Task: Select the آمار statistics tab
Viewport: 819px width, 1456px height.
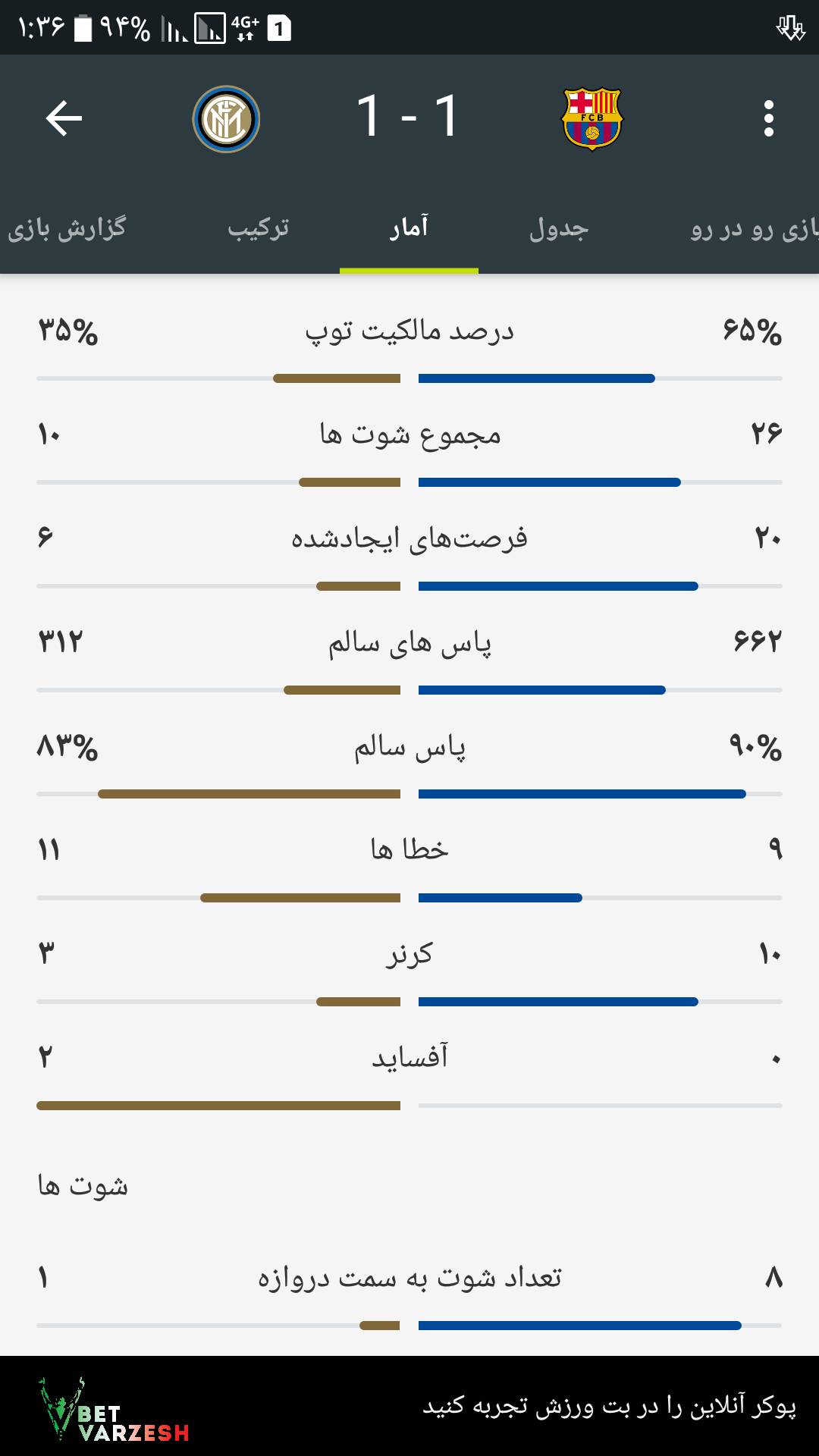Action: [x=409, y=227]
